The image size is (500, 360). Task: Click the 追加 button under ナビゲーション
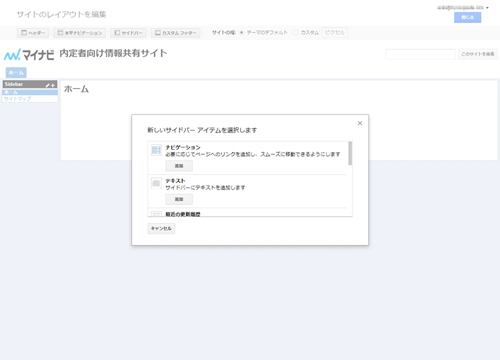pyautogui.click(x=179, y=166)
